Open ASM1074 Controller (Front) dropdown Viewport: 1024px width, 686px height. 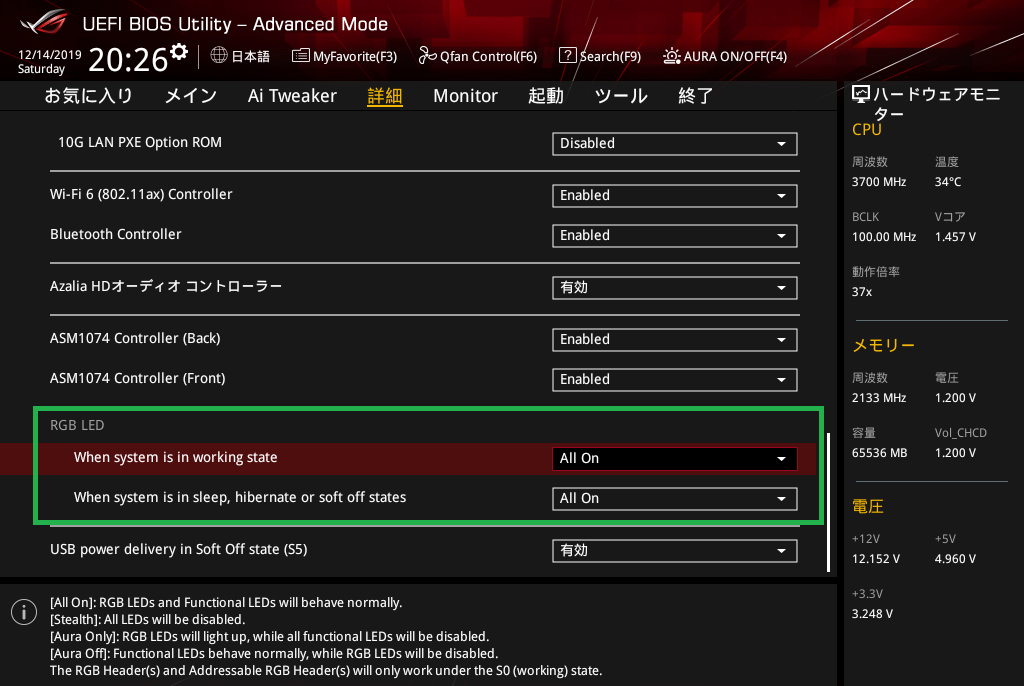(675, 380)
